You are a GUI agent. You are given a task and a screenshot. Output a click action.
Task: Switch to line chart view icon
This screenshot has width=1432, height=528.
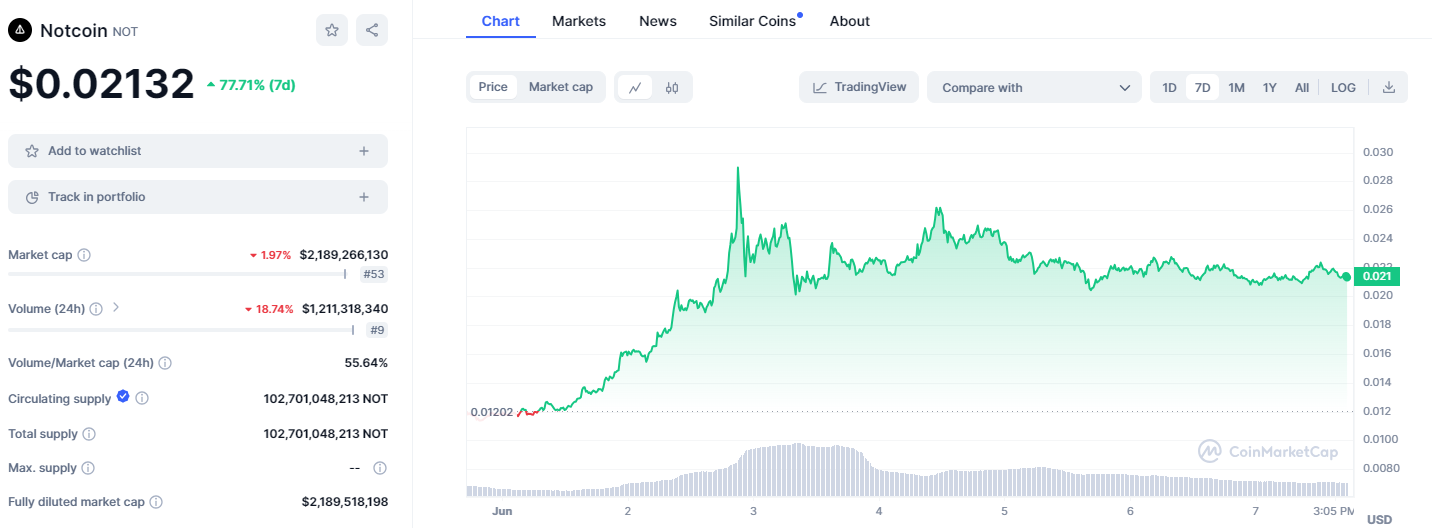coord(635,88)
